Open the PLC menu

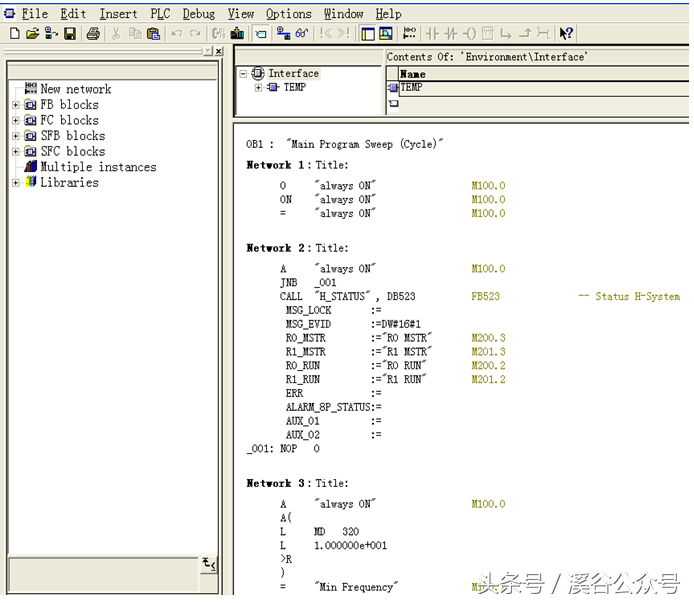pyautogui.click(x=160, y=14)
